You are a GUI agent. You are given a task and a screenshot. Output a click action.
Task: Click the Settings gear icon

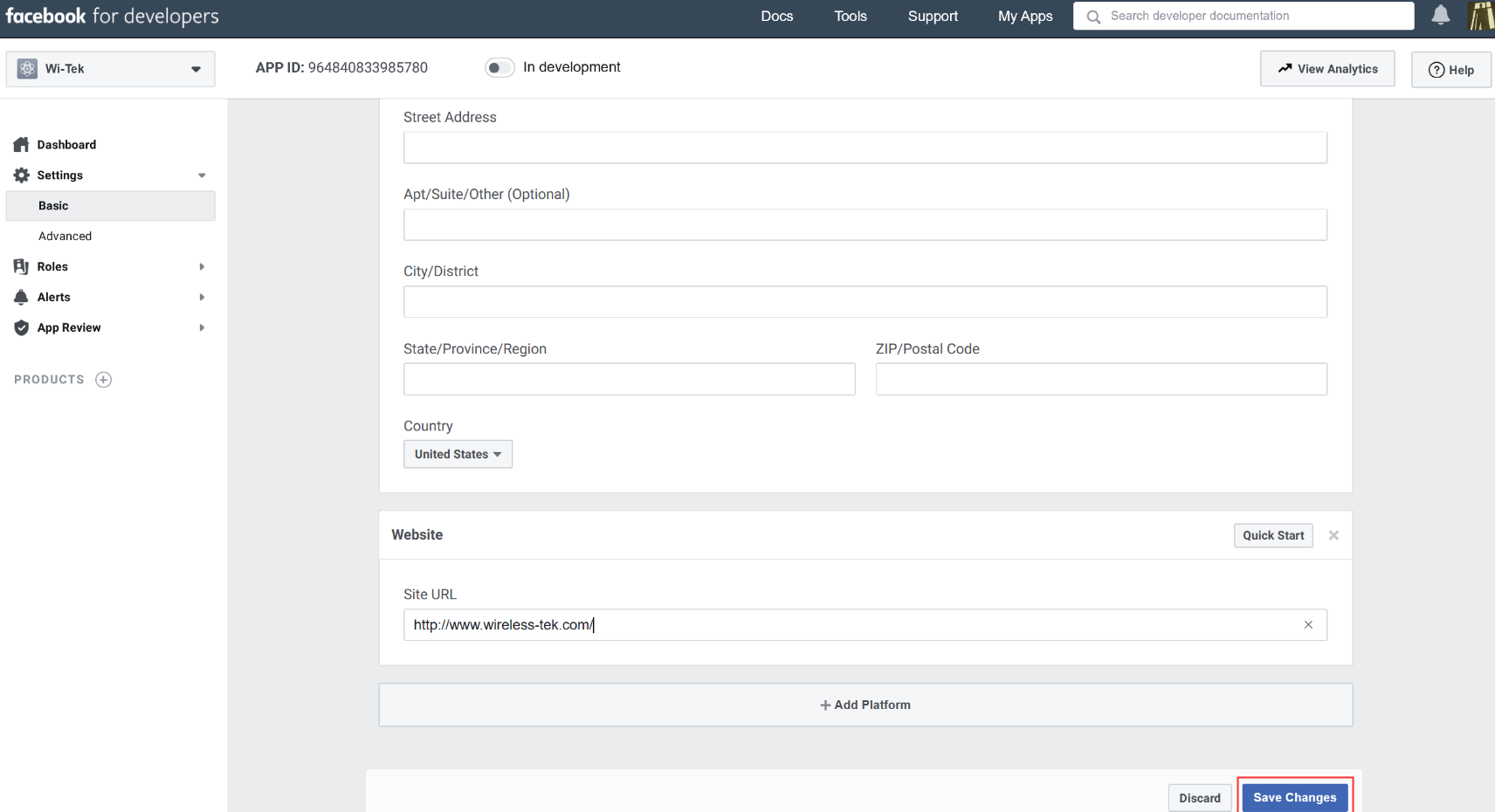pos(21,175)
